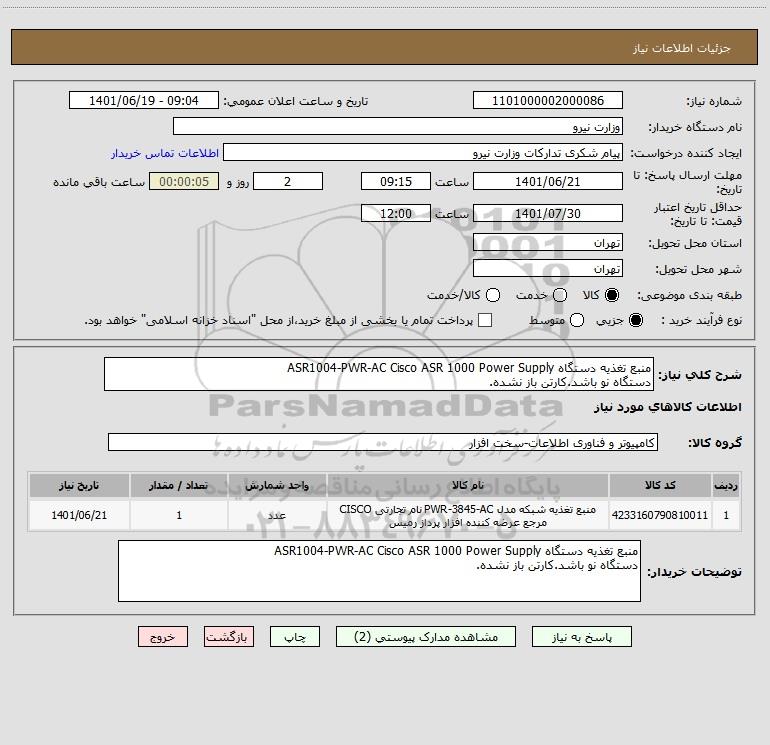Click the چاپ print button
This screenshot has width=770, height=745.
click(x=295, y=636)
